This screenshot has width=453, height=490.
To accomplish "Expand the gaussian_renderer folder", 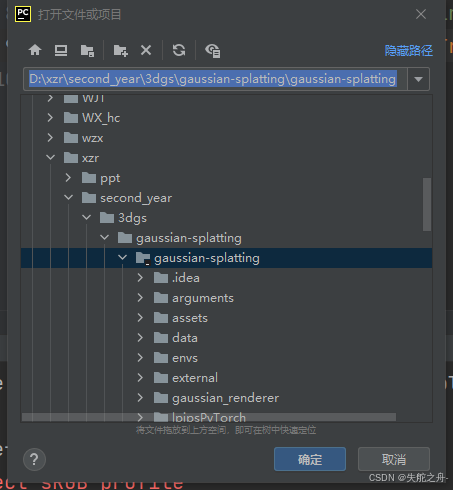I will point(140,398).
